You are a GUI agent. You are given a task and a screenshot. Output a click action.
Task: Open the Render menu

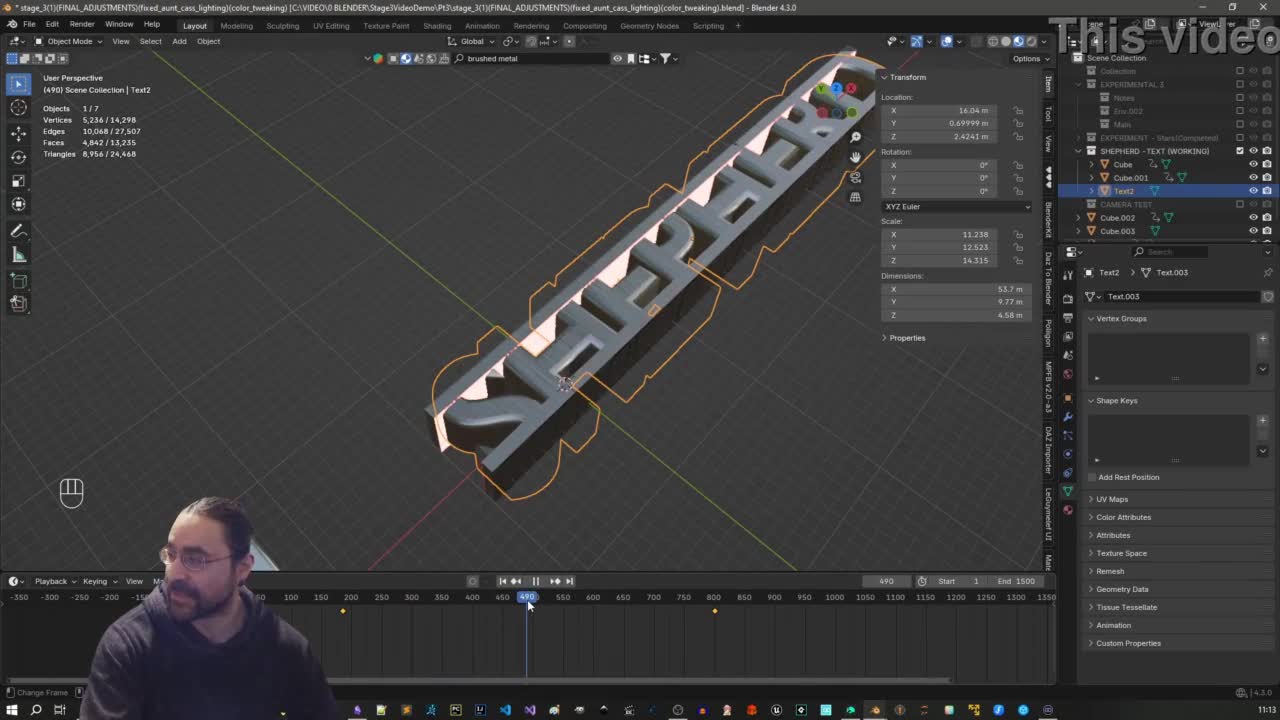click(82, 24)
